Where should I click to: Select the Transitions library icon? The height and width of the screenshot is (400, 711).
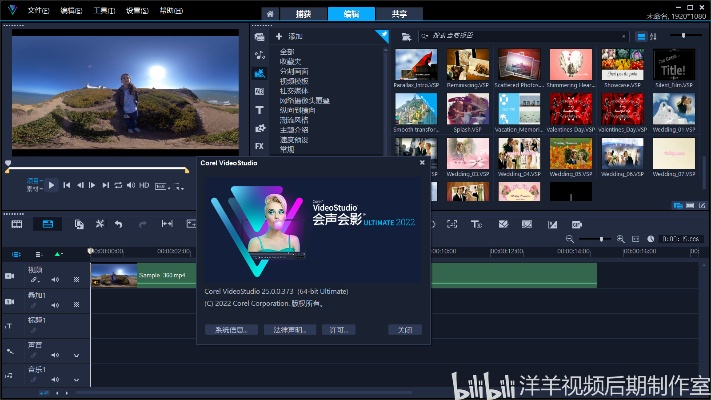260,92
